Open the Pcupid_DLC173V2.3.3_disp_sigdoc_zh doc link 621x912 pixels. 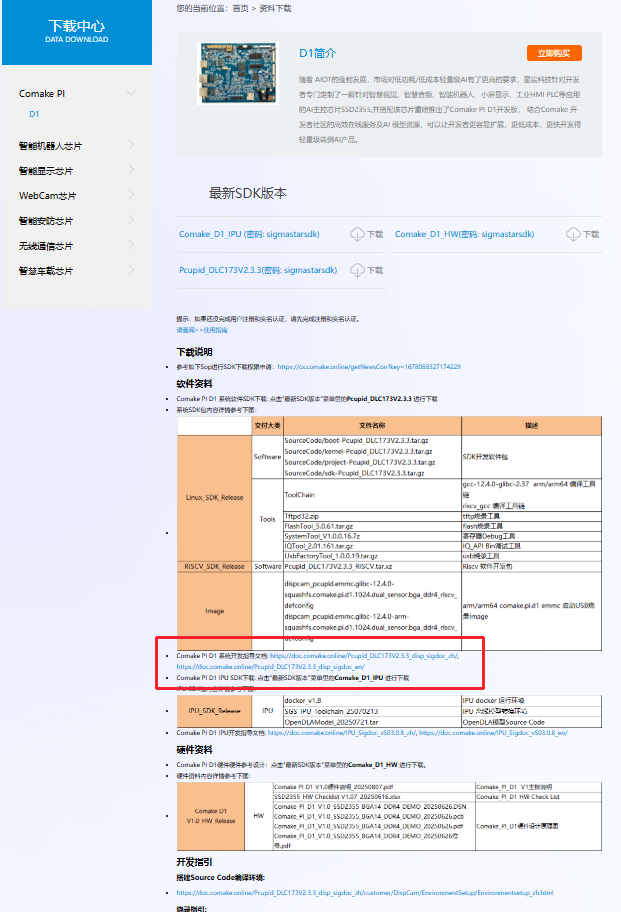(365, 656)
